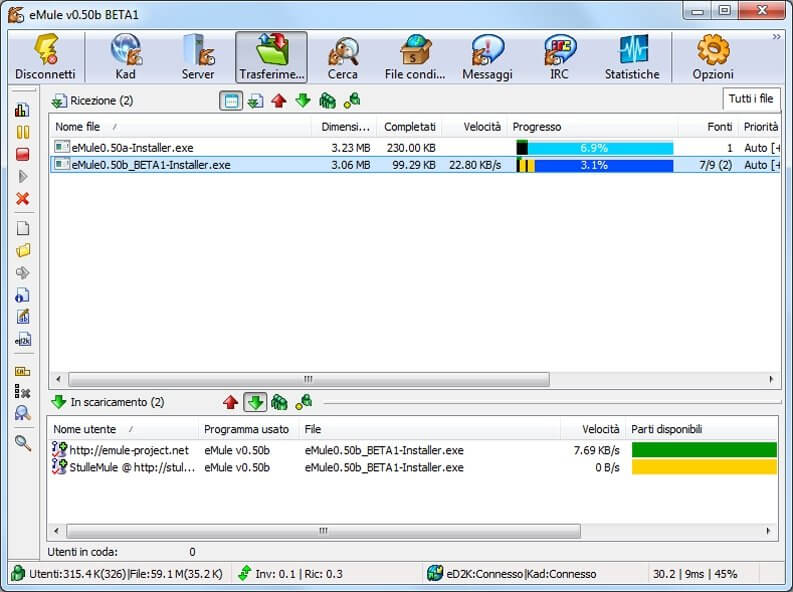
Task: Select StulleMule client row
Action: click(x=413, y=467)
